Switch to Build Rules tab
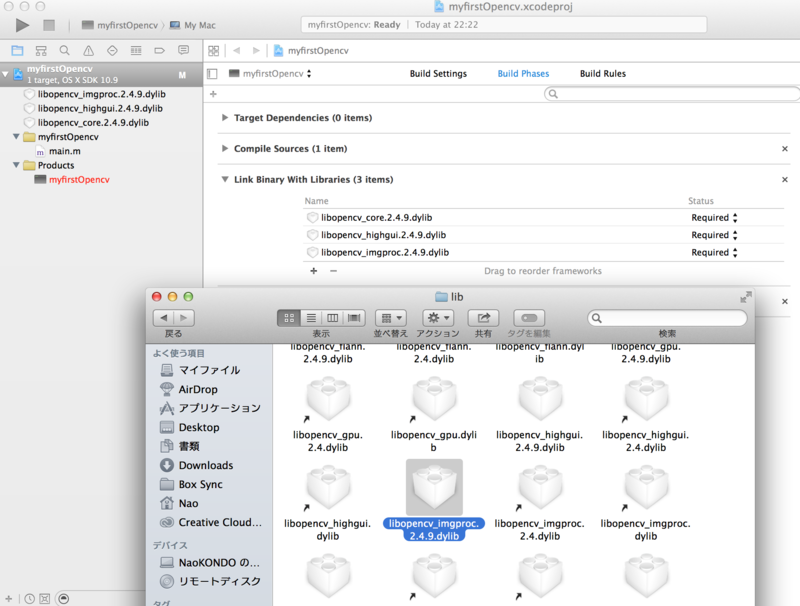Image resolution: width=800 pixels, height=606 pixels. click(x=603, y=73)
